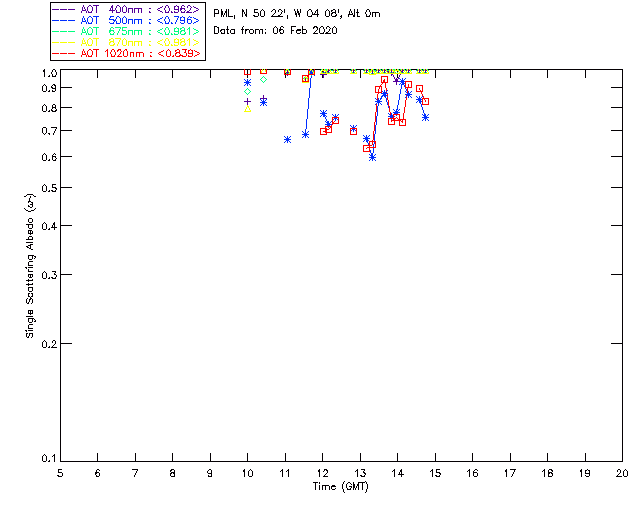Click the green diamond marker at 10 GMT
This screenshot has height=512, width=640.
[x=247, y=91]
